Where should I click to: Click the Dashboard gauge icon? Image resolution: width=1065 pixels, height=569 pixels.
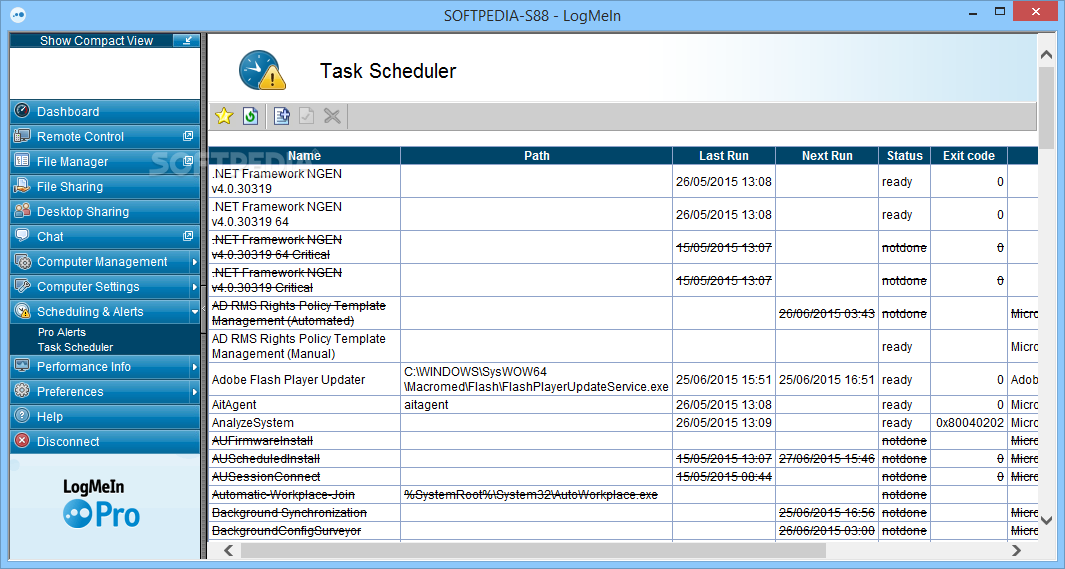click(x=22, y=111)
